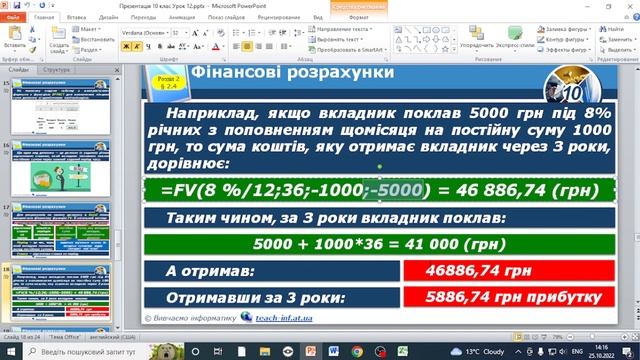
Task: Select the Oval shape in shapes gallery
Action: [436, 30]
